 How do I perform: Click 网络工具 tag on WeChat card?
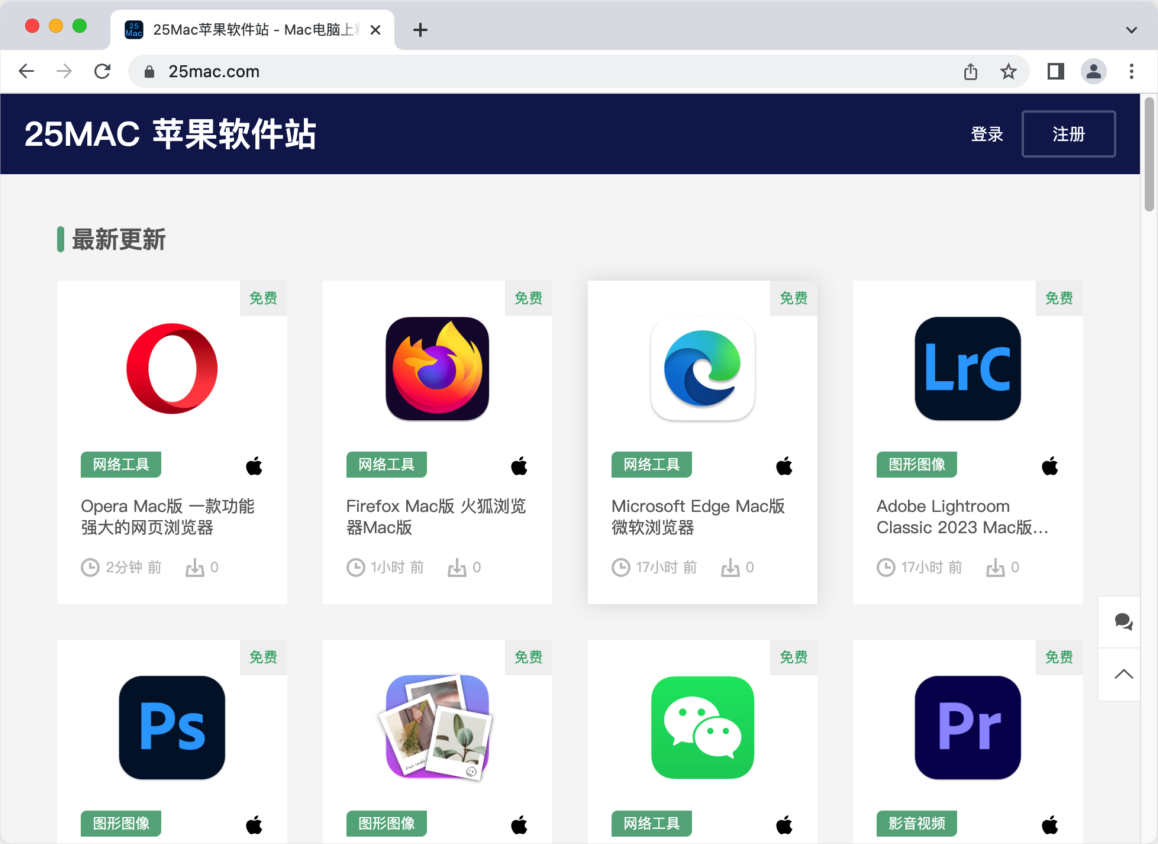tap(651, 823)
